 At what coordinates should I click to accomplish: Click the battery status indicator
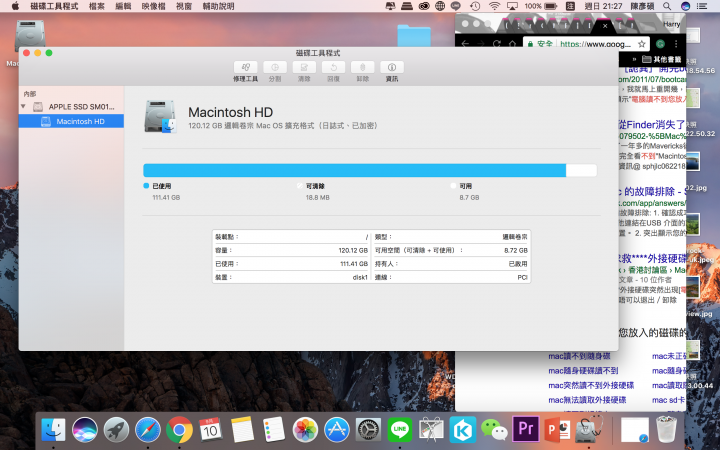coord(551,6)
